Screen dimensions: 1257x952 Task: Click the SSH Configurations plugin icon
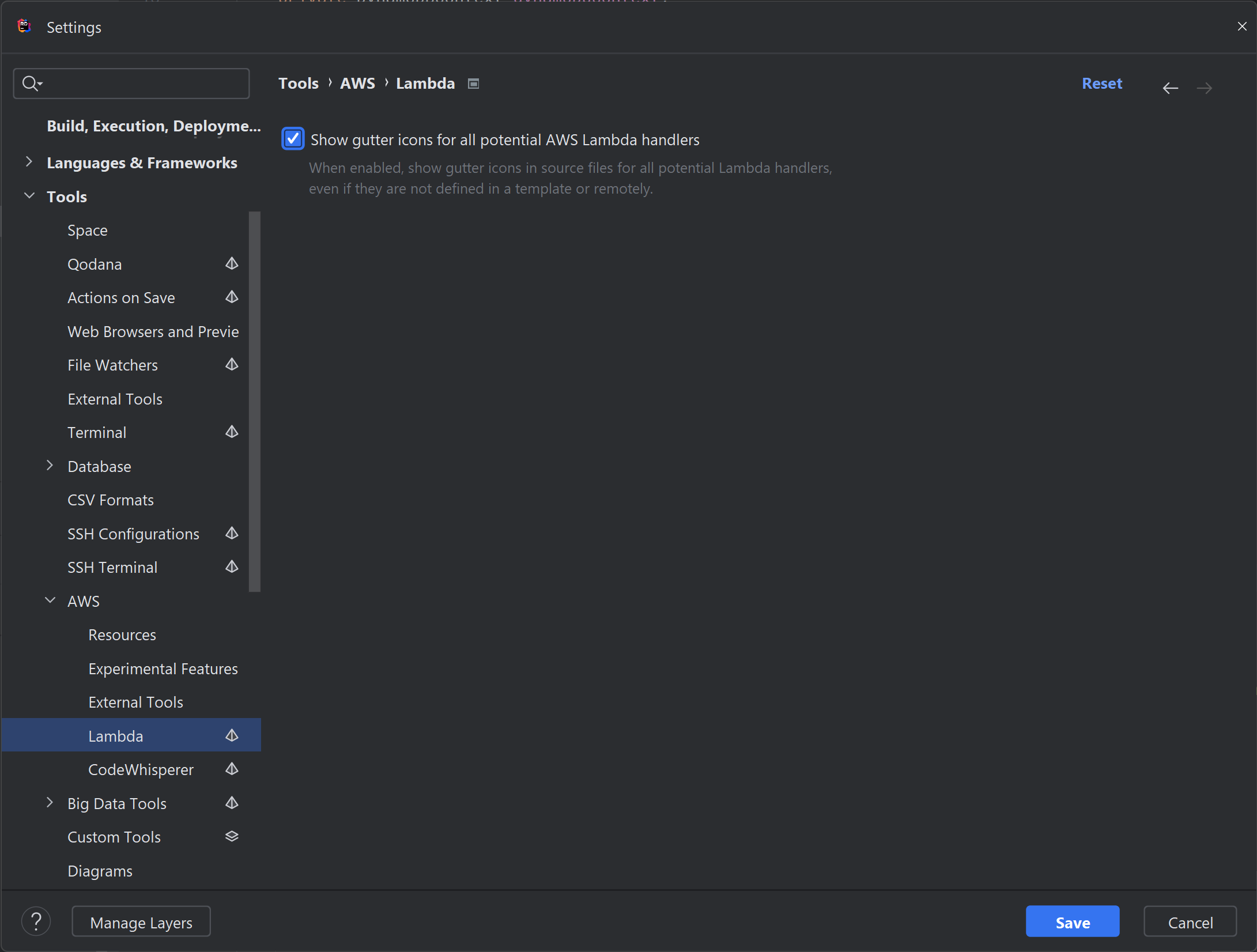232,533
